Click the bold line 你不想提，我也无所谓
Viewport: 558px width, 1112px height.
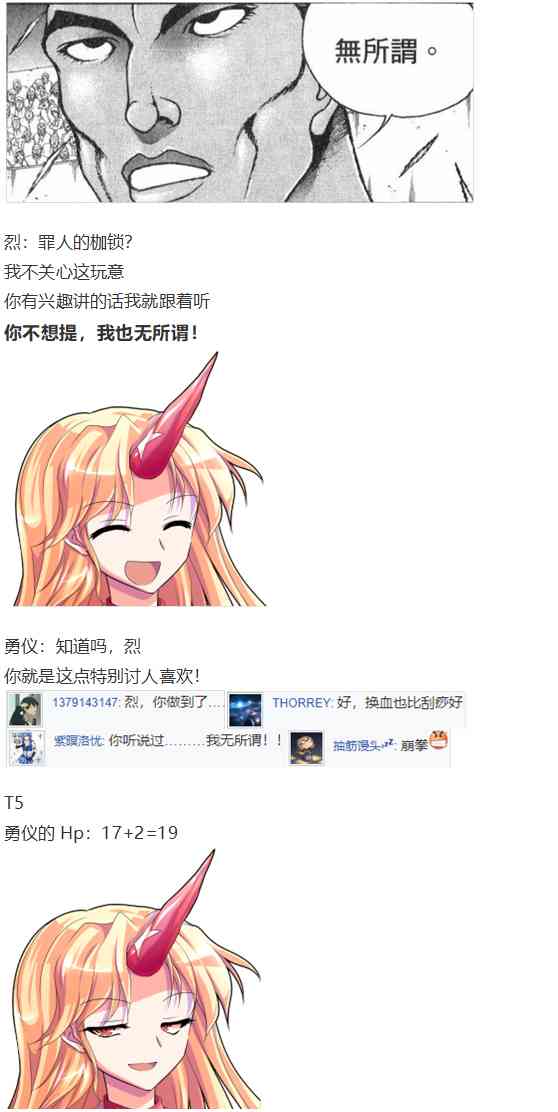(101, 333)
